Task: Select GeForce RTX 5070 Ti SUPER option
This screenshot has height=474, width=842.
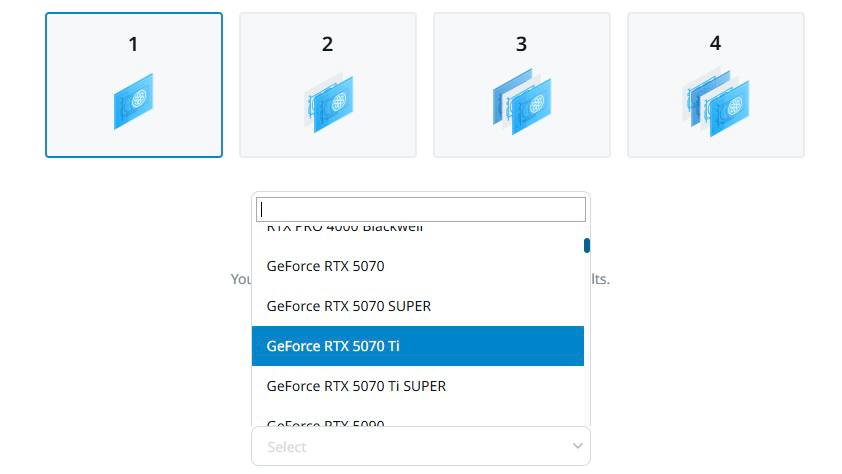Action: click(x=356, y=386)
